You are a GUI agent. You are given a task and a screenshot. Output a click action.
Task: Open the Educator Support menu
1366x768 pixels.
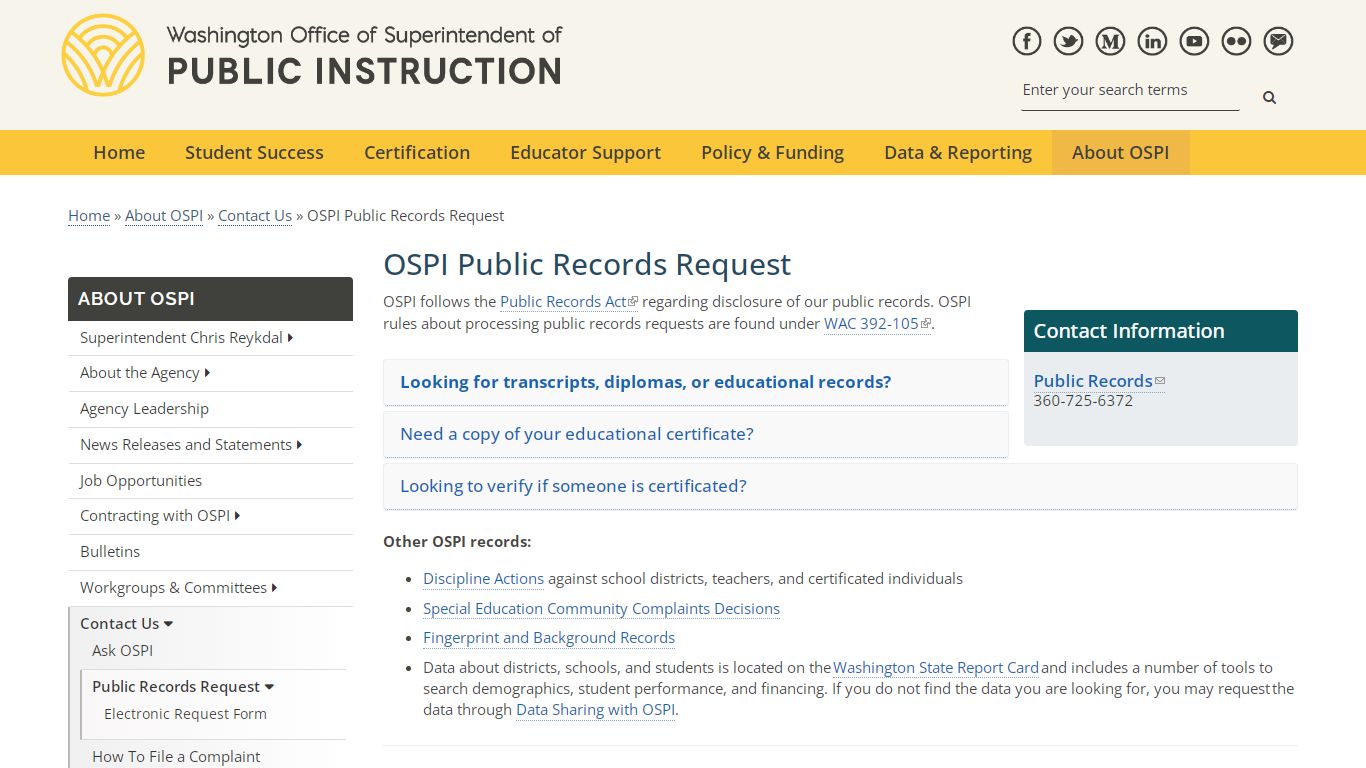tap(585, 152)
